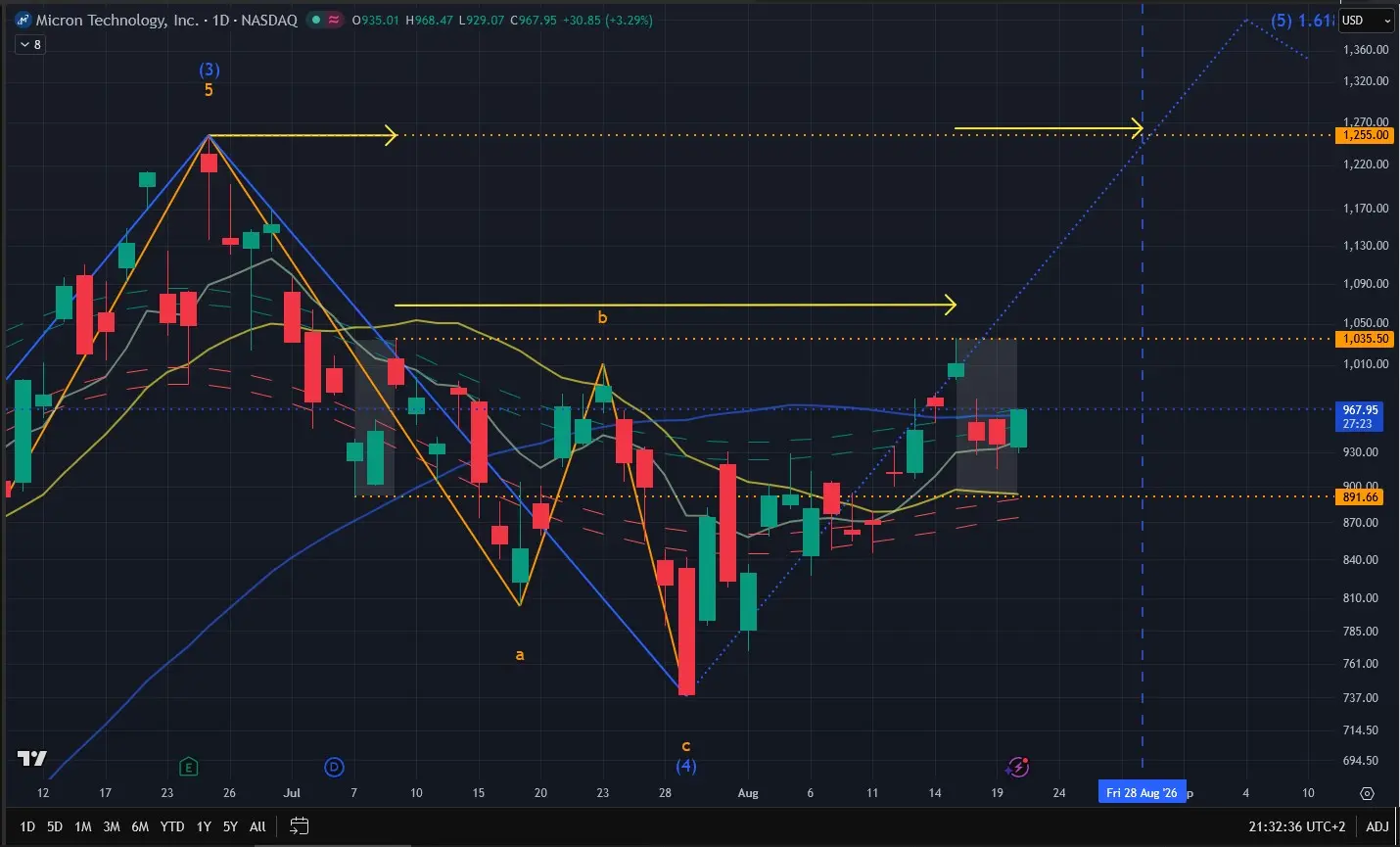Click the low value L929.07
Screen dimensions: 1400x847
pyautogui.click(x=482, y=20)
